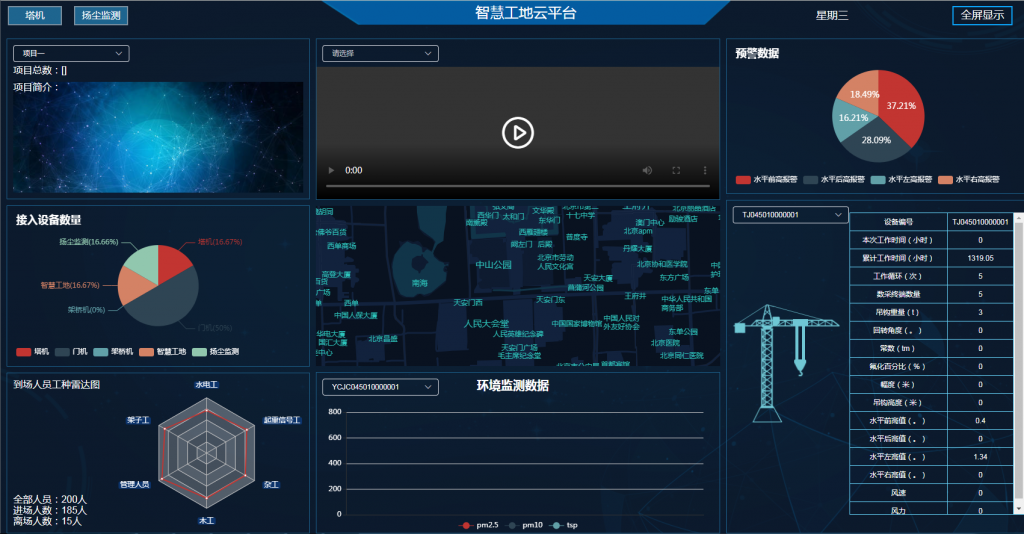Click 中山公园 on the map

493,265
